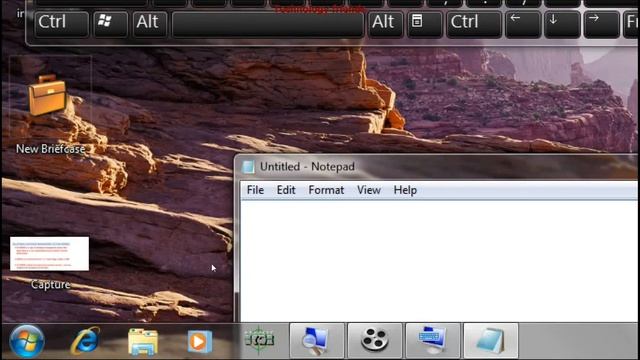The height and width of the screenshot is (360, 640).
Task: Click the green screen-capture tool taskbar icon
Action: pos(259,340)
